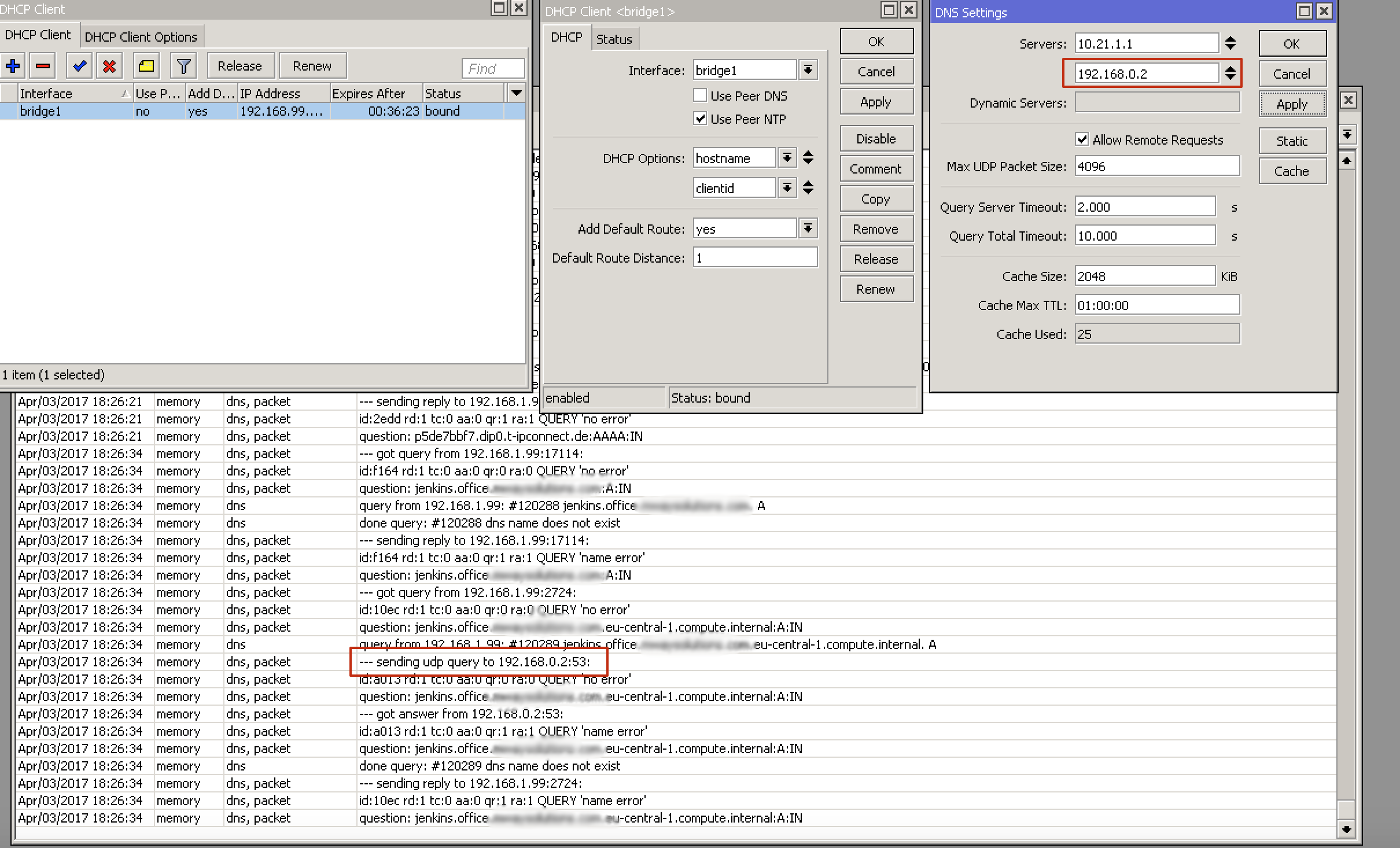
Task: Click the red X disable icon
Action: pos(109,66)
